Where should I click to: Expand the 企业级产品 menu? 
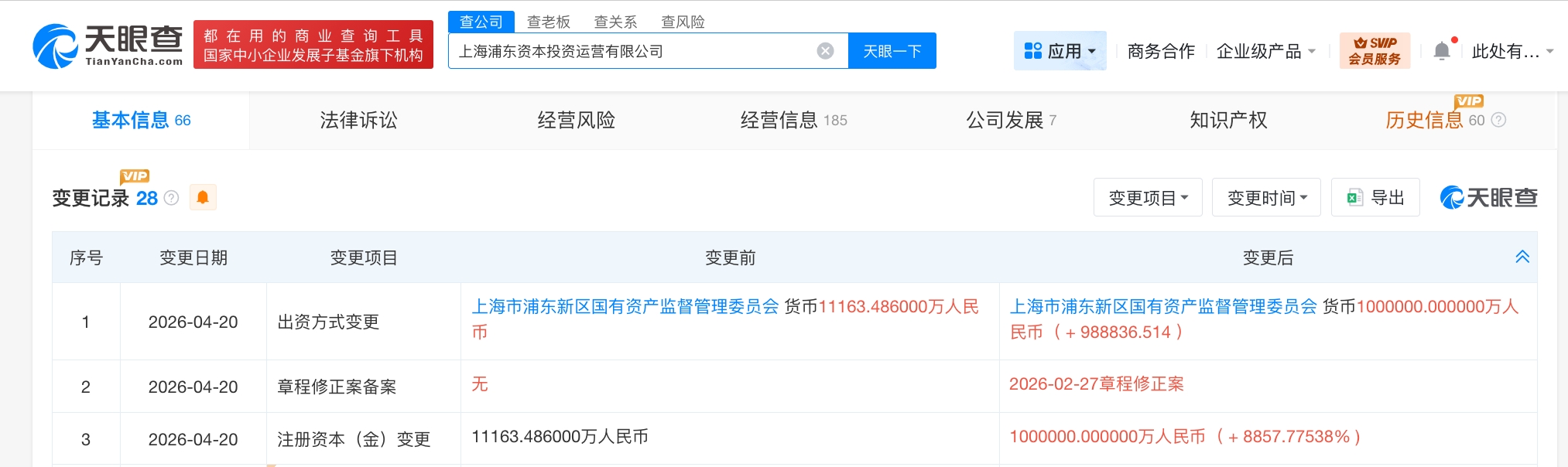coord(1265,51)
